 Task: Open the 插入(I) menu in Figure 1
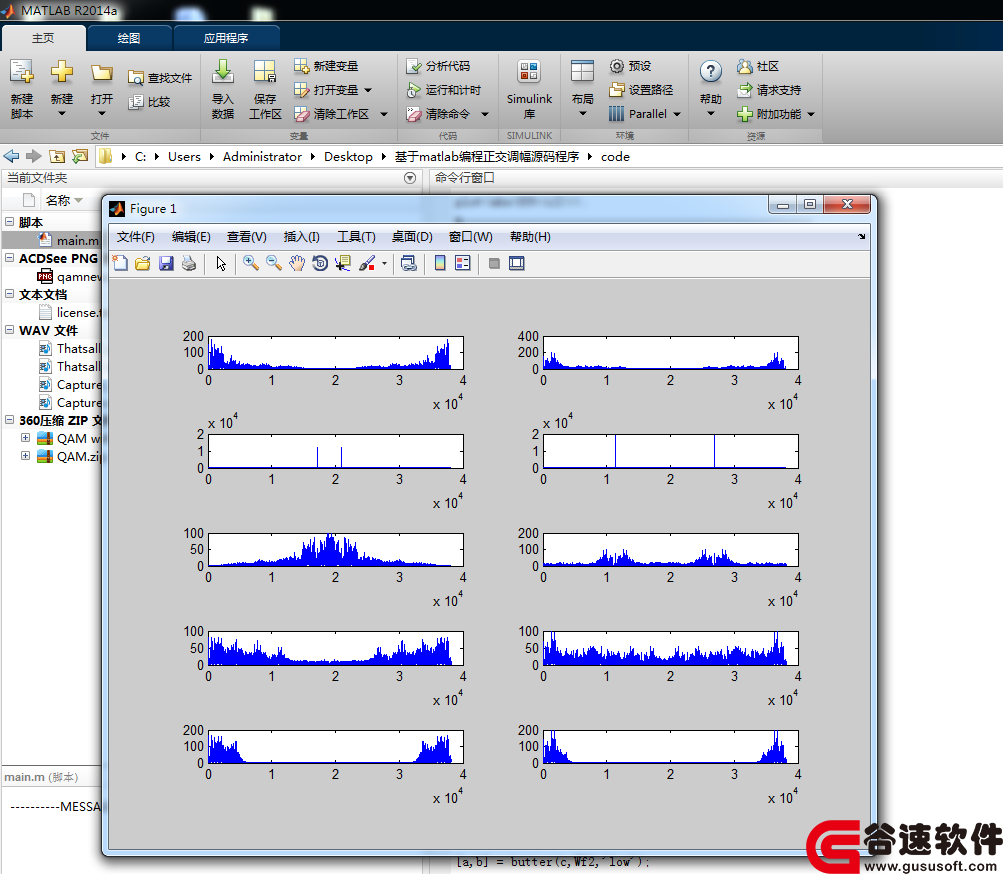tap(301, 237)
